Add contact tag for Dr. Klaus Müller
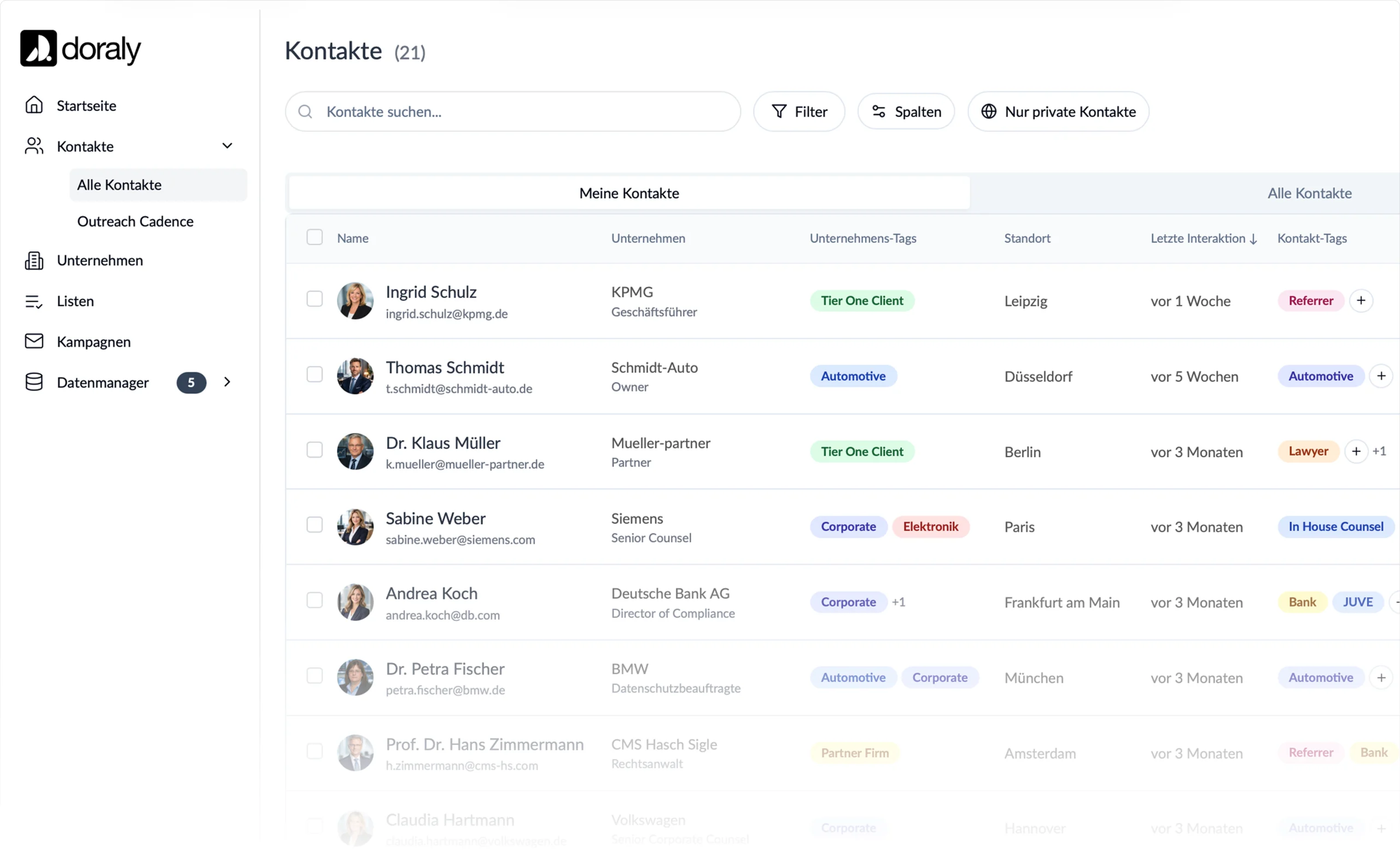The width and height of the screenshot is (1400, 864). tap(1356, 451)
